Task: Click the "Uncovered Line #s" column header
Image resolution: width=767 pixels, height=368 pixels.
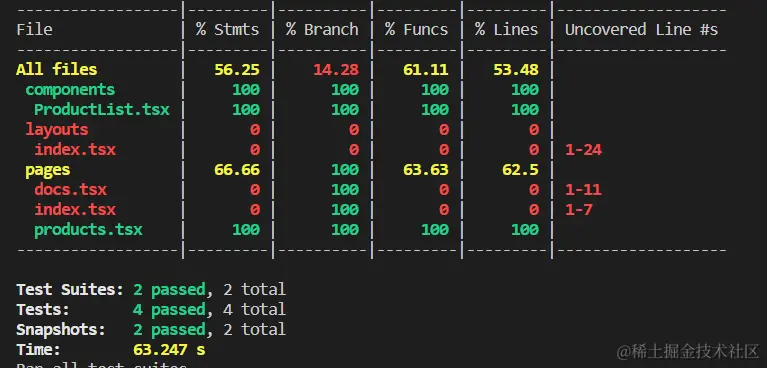Action: point(641,30)
